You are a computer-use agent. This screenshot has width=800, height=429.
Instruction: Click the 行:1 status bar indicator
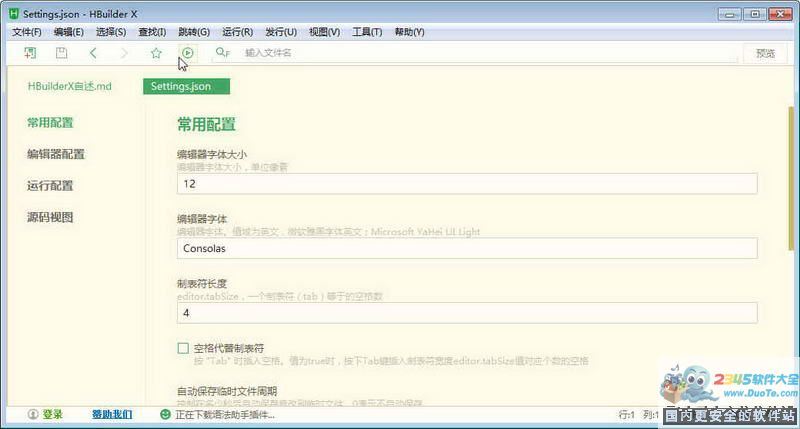tap(627, 415)
